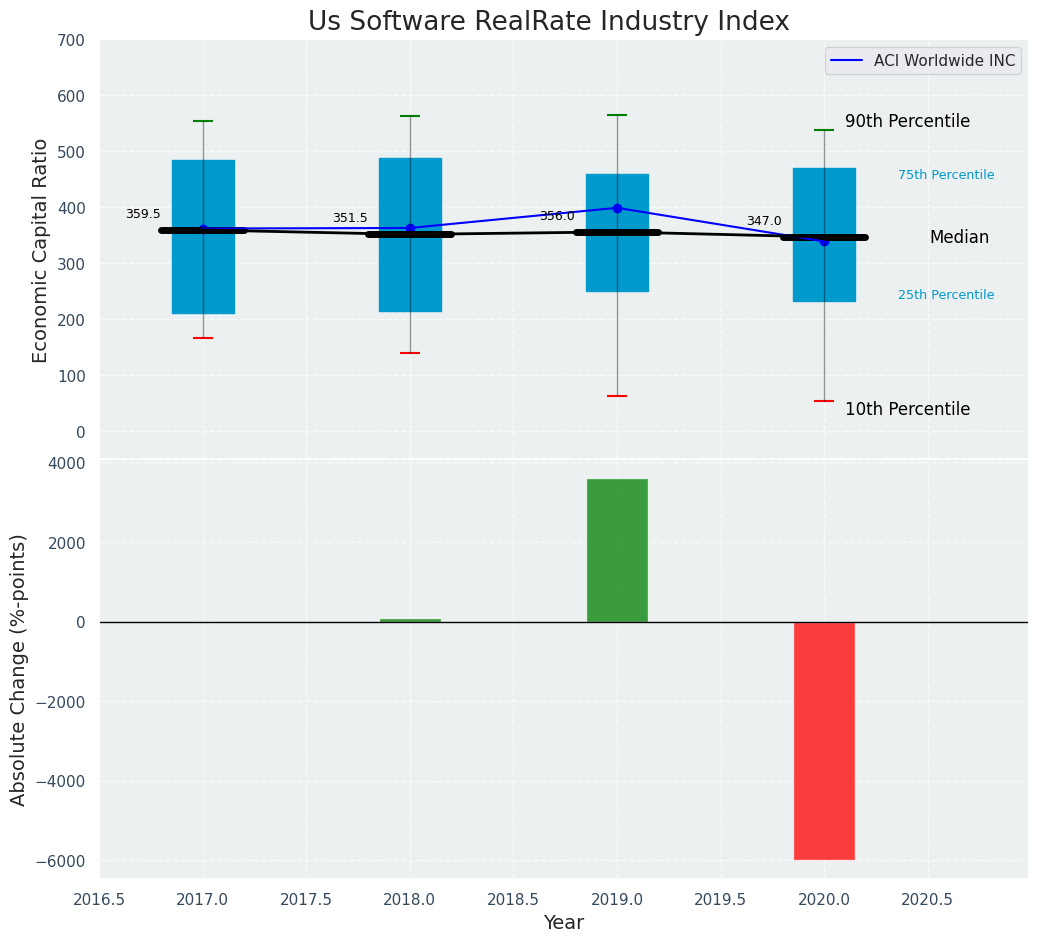Click the 2017 green upper whisker cap
The height and width of the screenshot is (942, 1039).
point(203,121)
